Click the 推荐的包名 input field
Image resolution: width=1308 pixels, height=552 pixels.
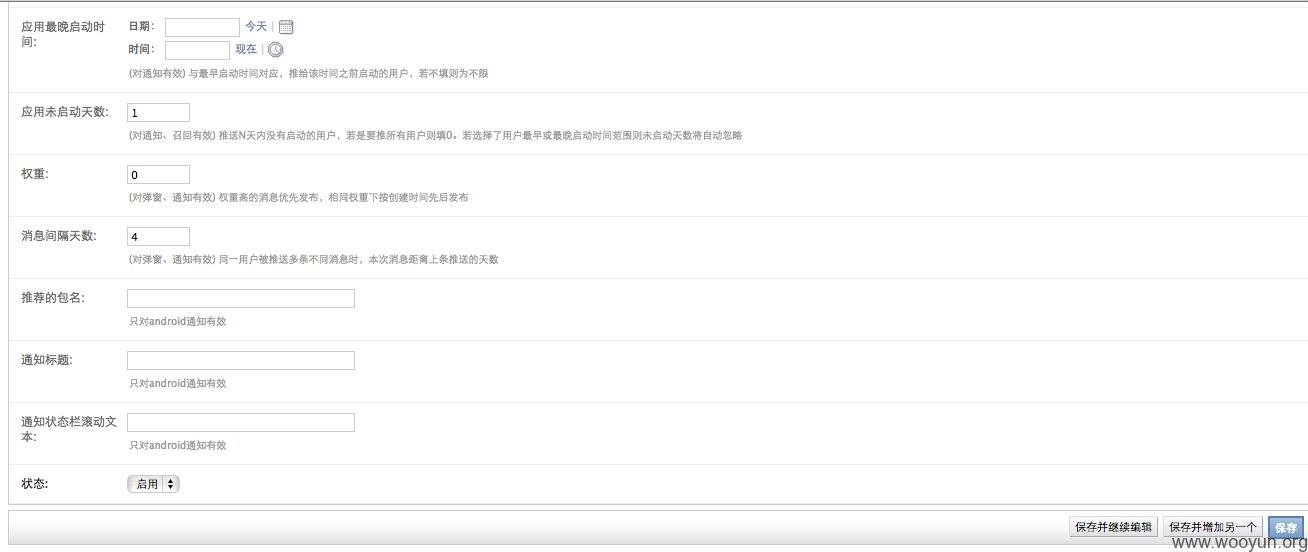click(241, 299)
